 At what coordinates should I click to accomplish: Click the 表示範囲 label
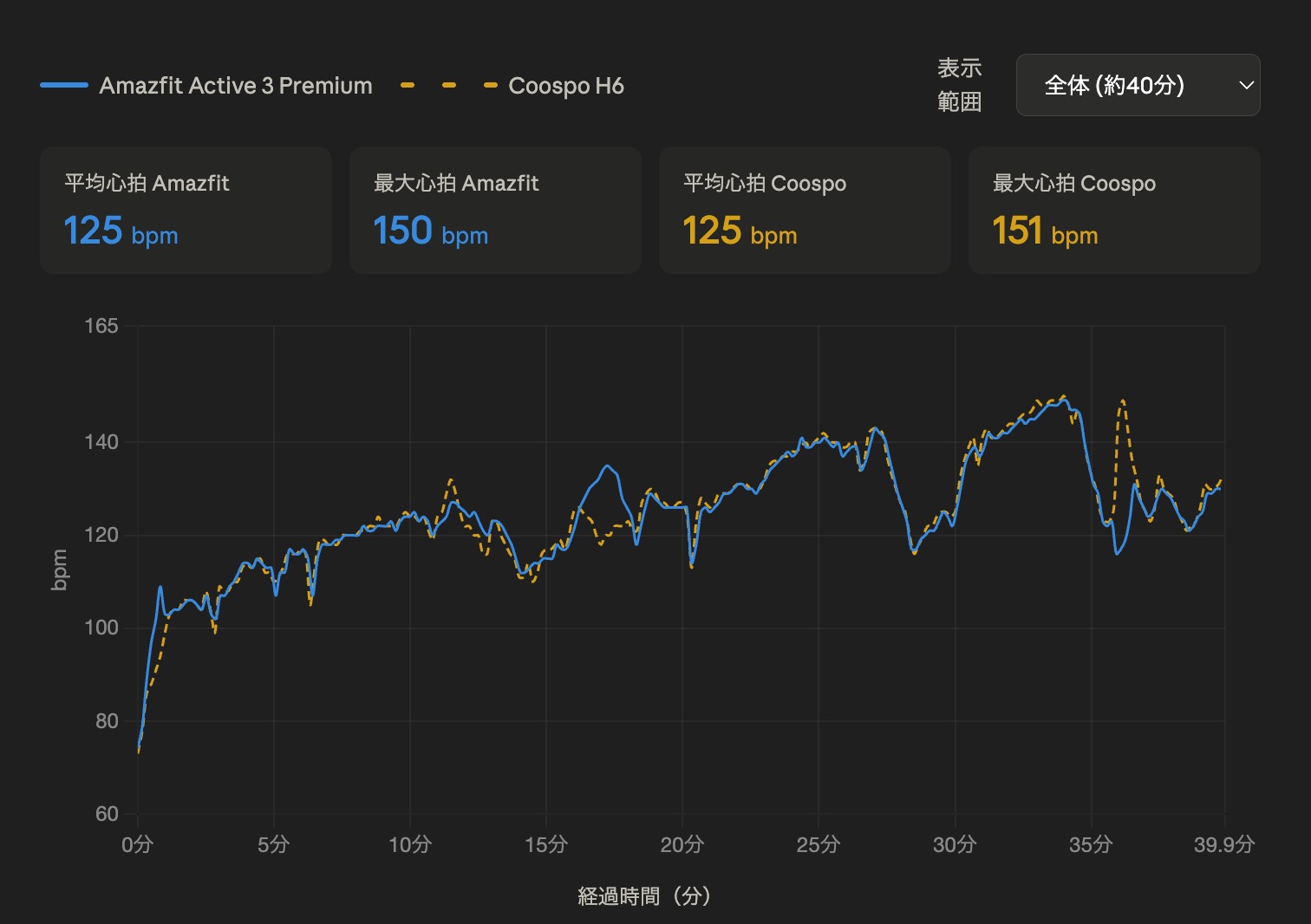(959, 85)
